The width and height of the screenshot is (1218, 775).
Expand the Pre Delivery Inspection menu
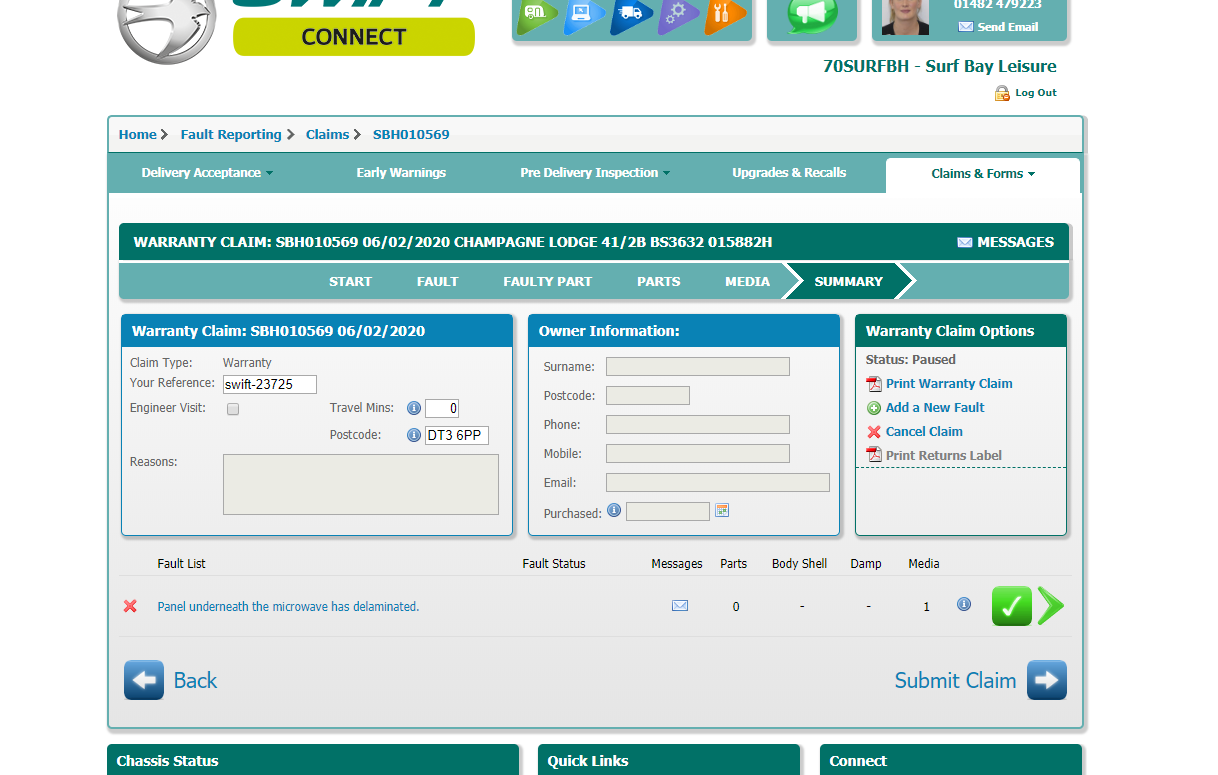click(595, 173)
